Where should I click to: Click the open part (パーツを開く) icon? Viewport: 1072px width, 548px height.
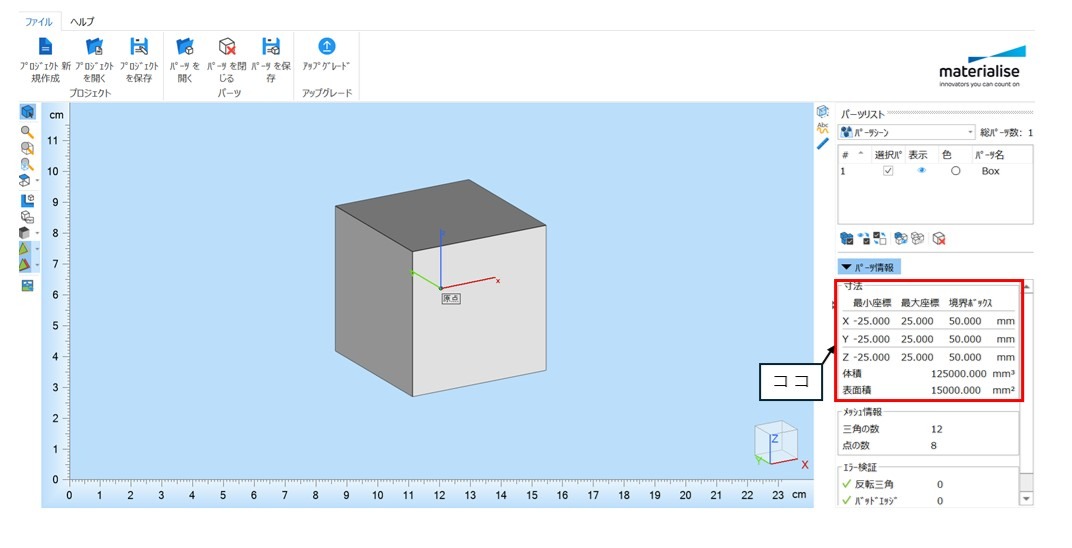(x=185, y=47)
